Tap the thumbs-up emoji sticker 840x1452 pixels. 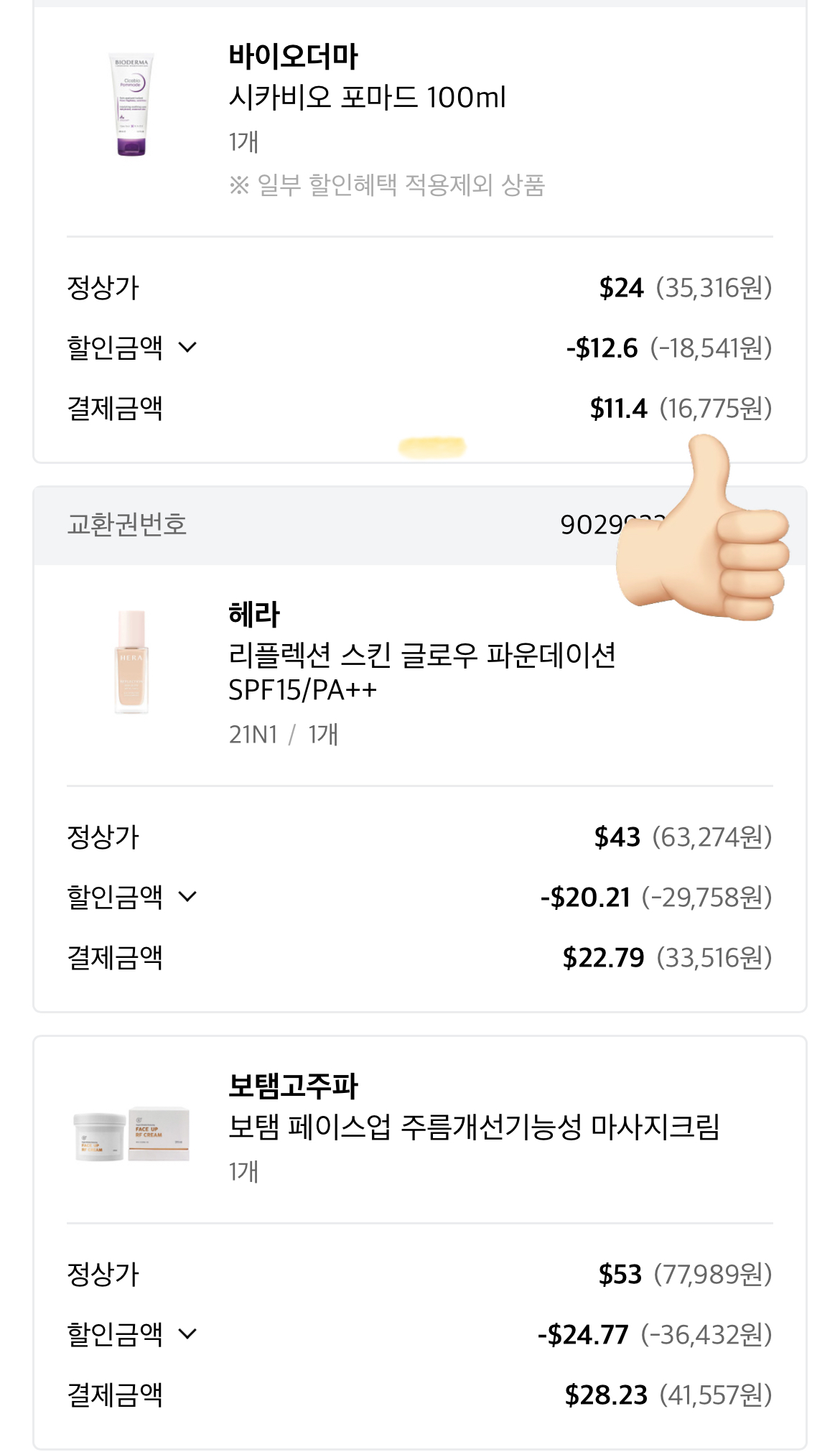tap(702, 531)
